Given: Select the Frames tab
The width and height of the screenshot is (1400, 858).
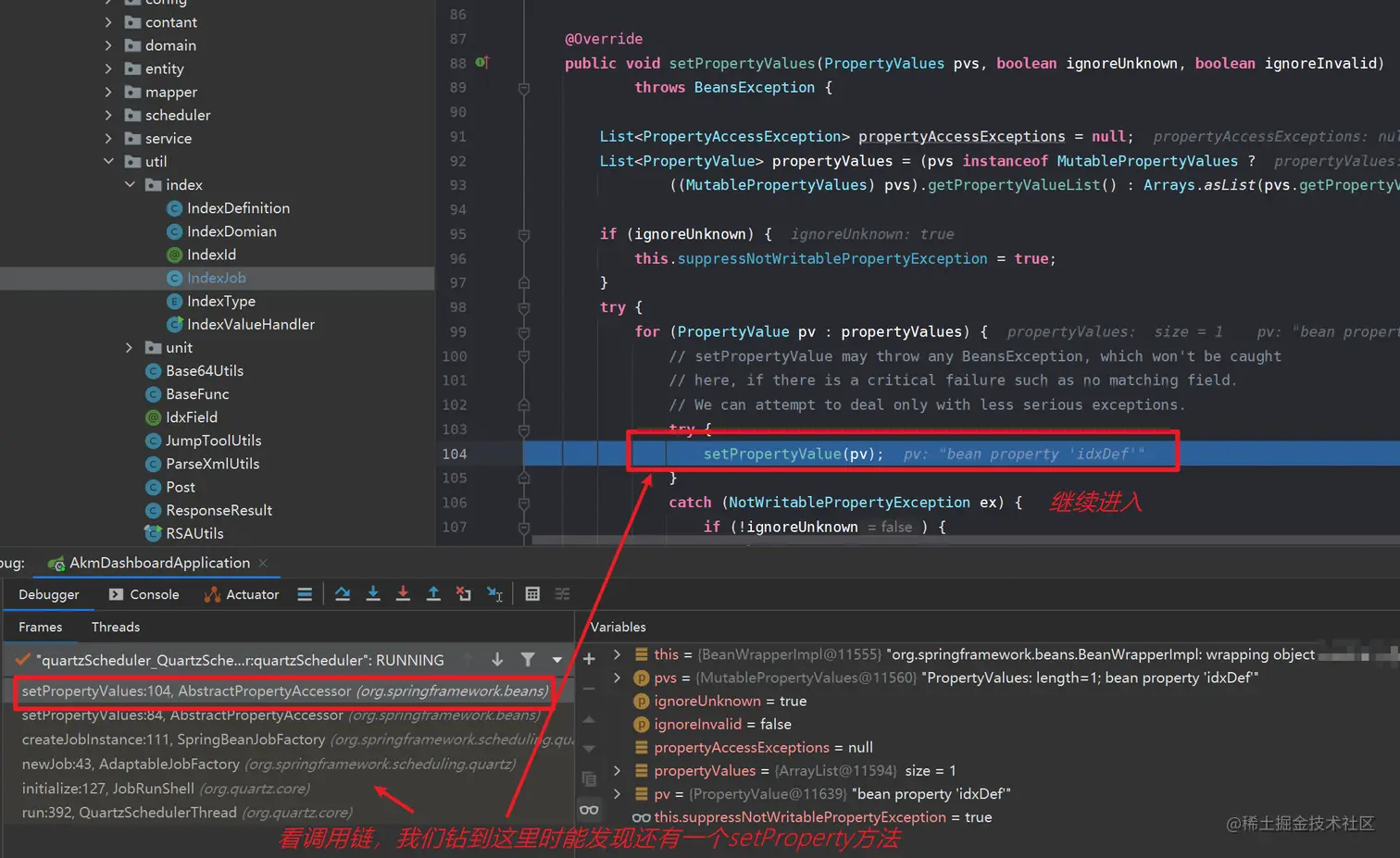Looking at the screenshot, I should click(41, 627).
